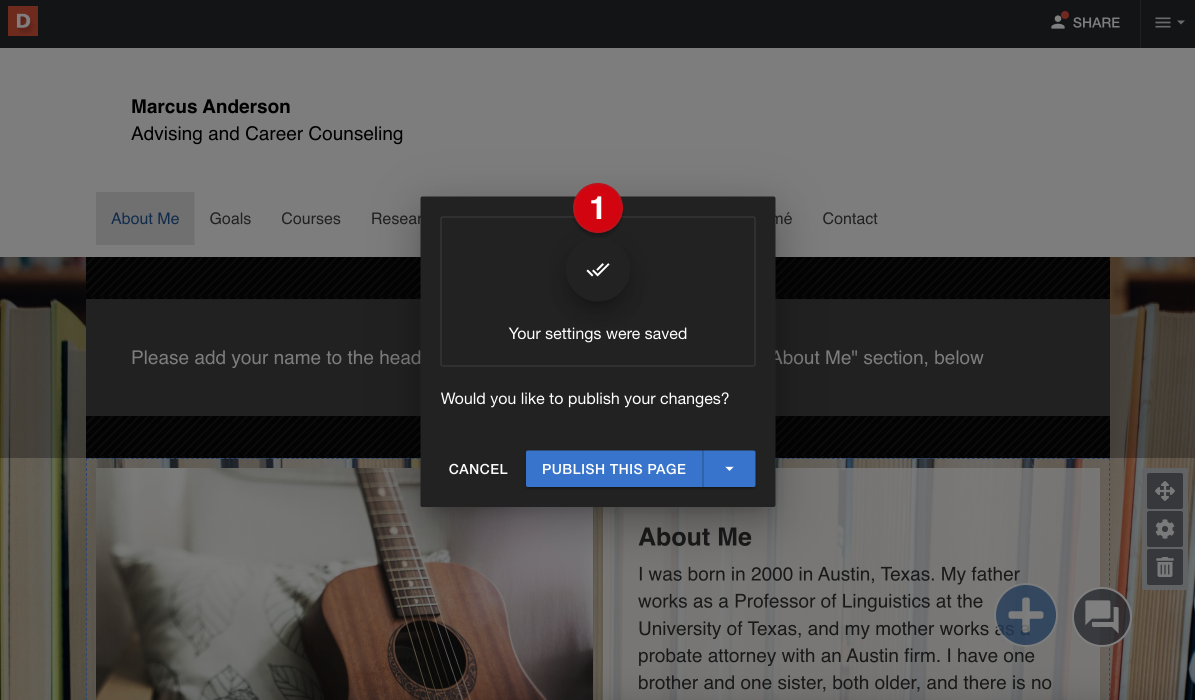
Task: Click the move section arrows icon
Action: coord(1165,490)
